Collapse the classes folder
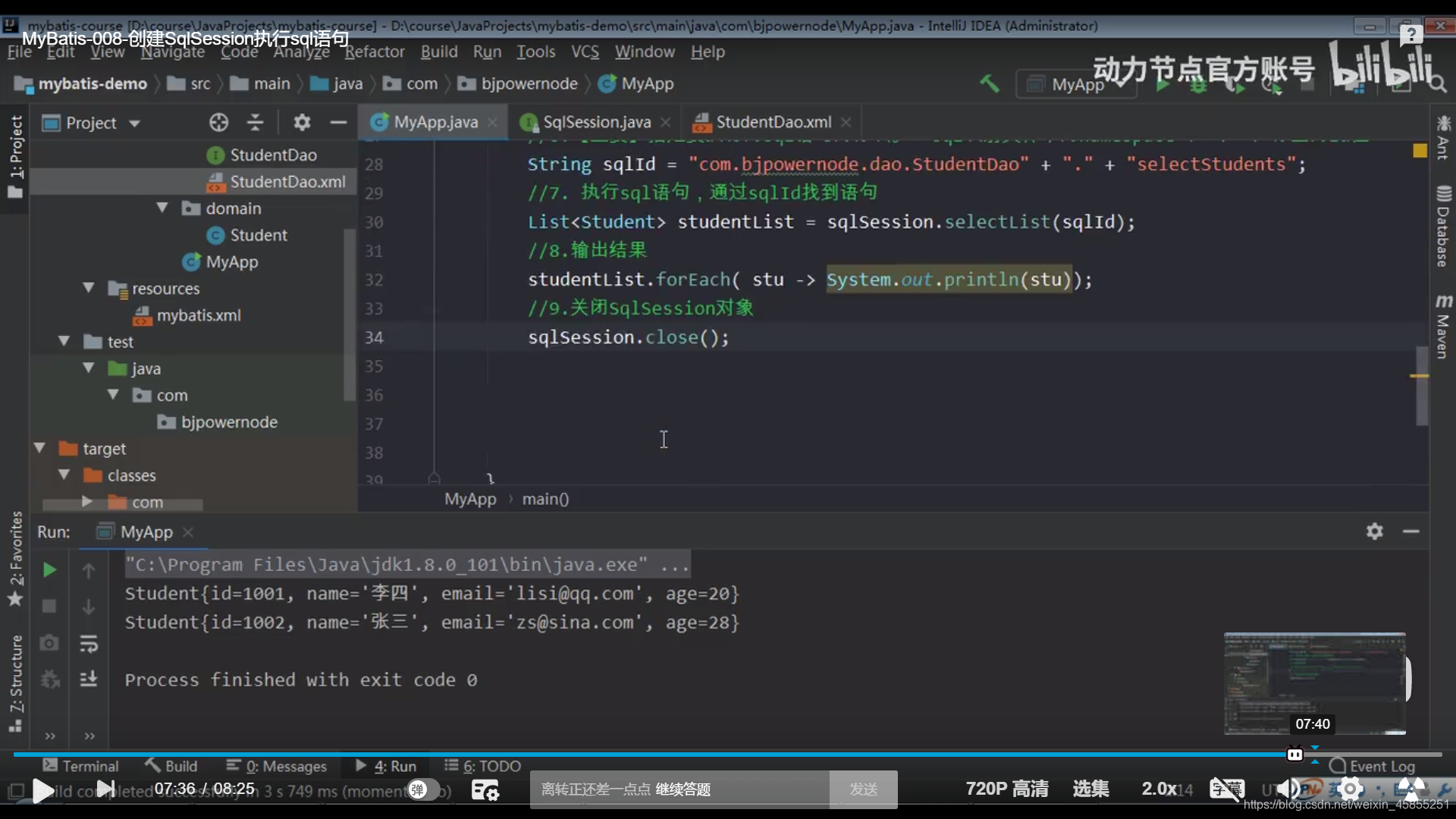The image size is (1456, 819). coord(64,475)
